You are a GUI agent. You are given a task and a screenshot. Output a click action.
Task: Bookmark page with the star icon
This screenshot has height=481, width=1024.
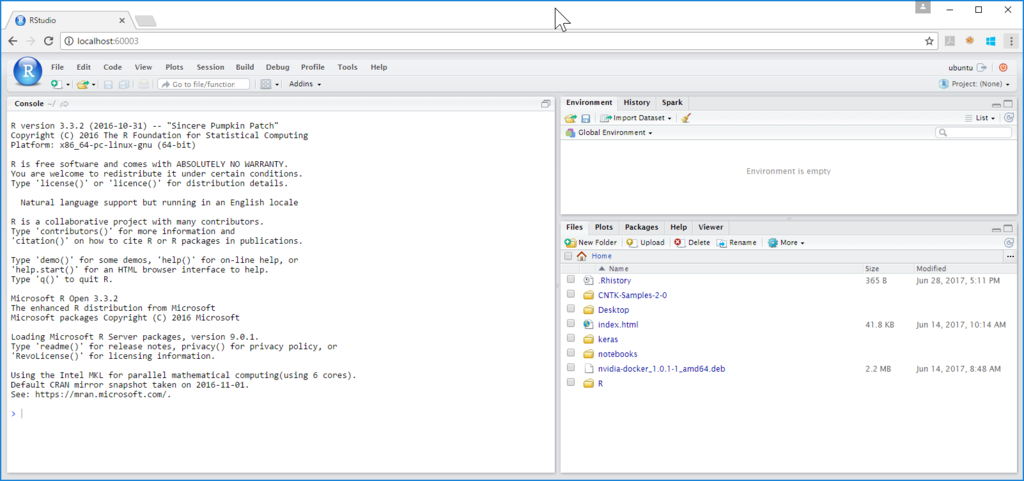click(x=929, y=41)
